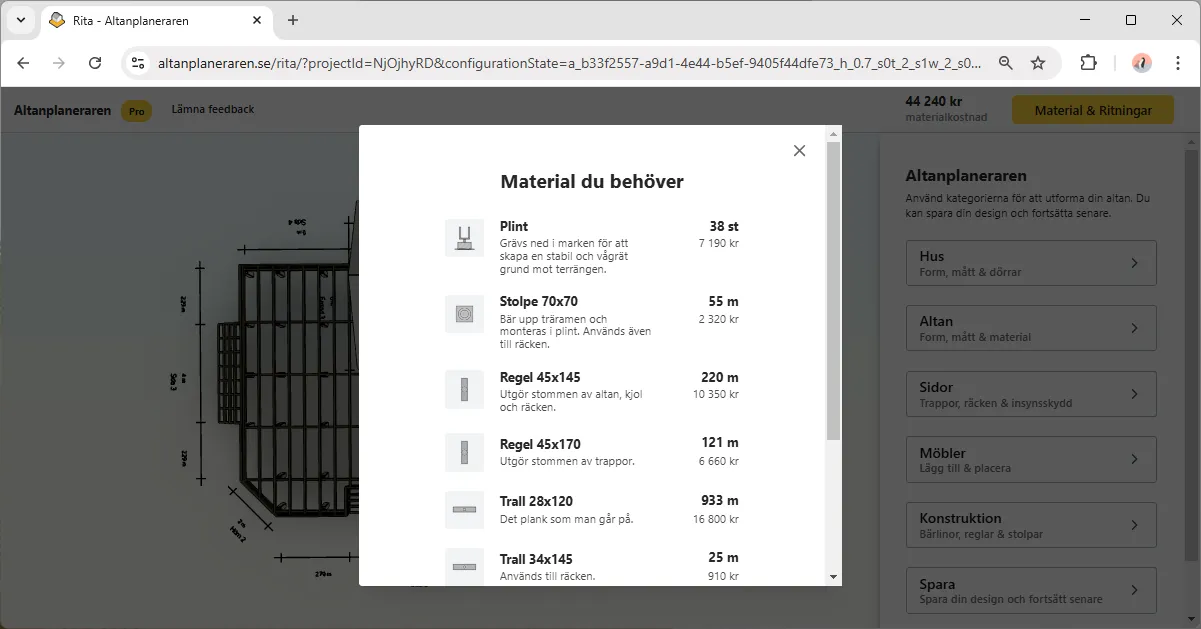Open the tab search dropdown arrow
This screenshot has height=629, width=1201.
point(20,20)
